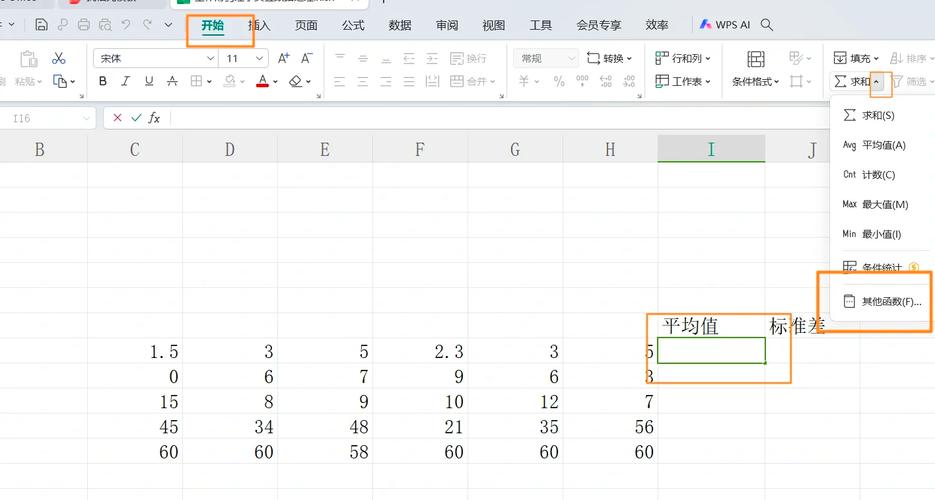Click the cell Borders icon
Image resolution: width=935 pixels, height=500 pixels.
click(x=196, y=81)
